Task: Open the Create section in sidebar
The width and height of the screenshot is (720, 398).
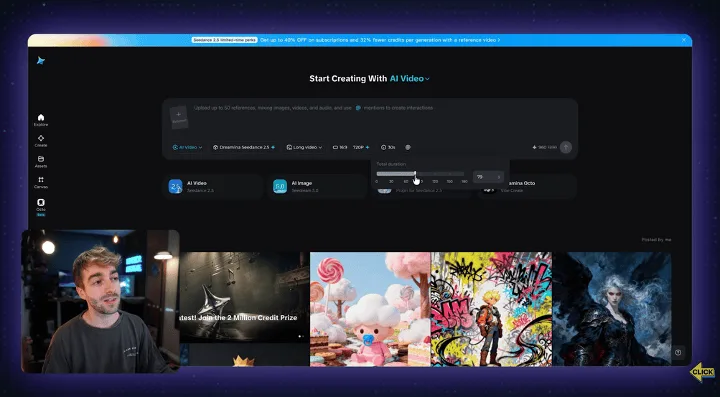Action: pyautogui.click(x=41, y=141)
